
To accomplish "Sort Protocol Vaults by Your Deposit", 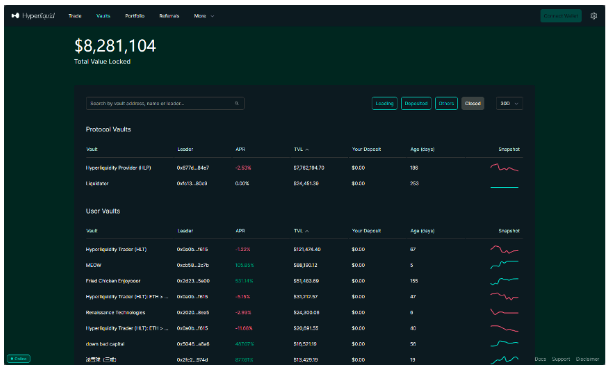I will [x=366, y=149].
